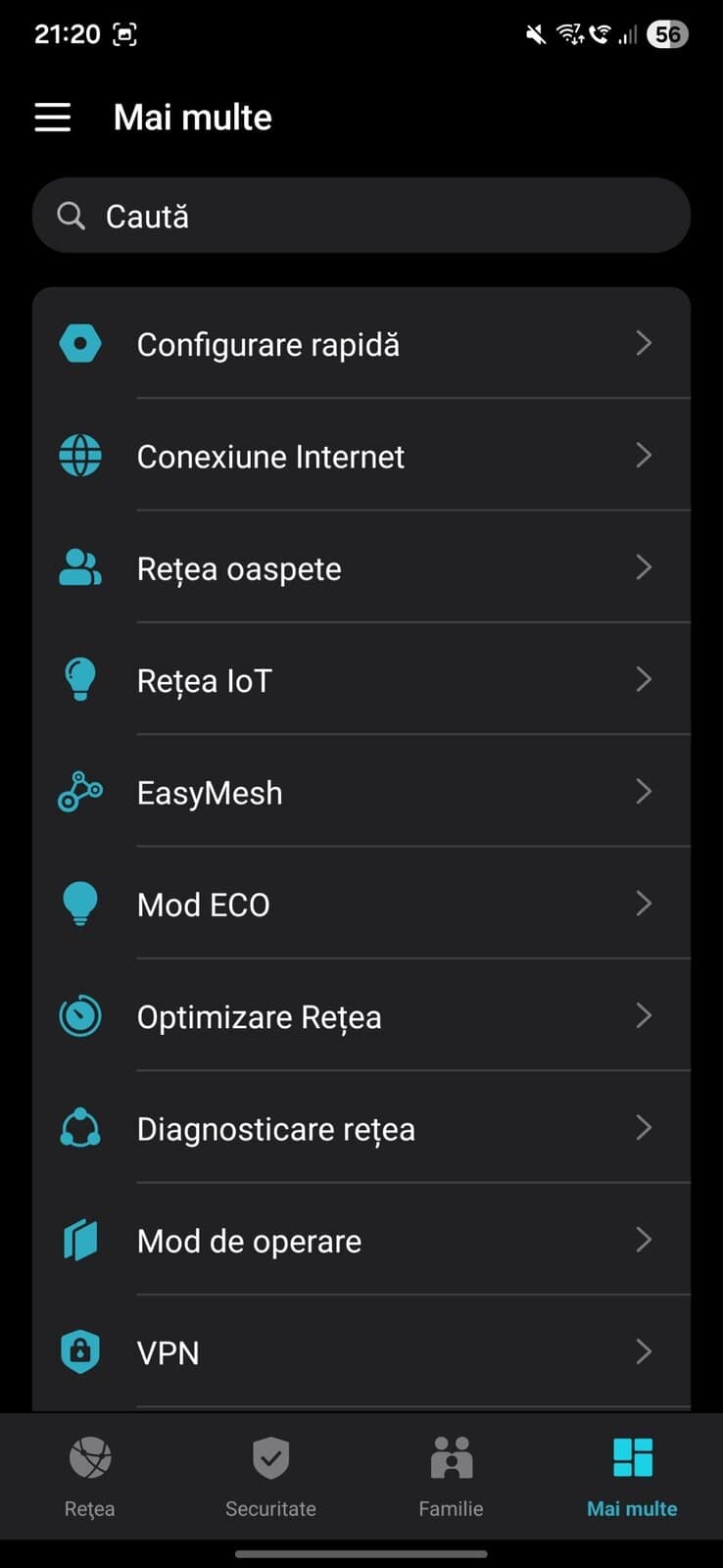Image resolution: width=723 pixels, height=1568 pixels.
Task: Expand Rețea IoT using its chevron
Action: pyautogui.click(x=644, y=679)
